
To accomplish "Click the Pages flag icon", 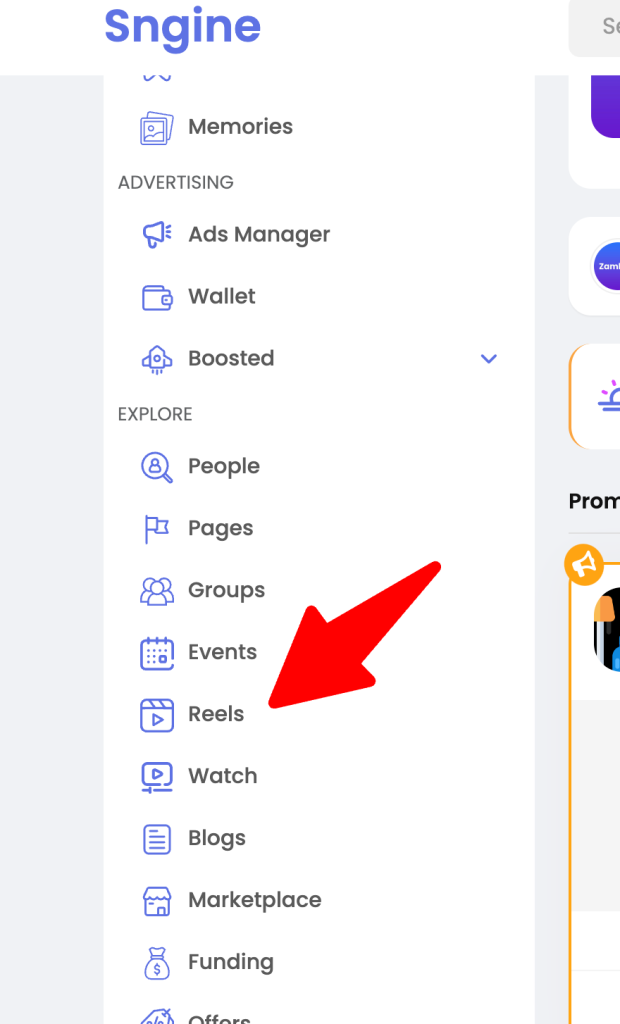I will tap(156, 529).
